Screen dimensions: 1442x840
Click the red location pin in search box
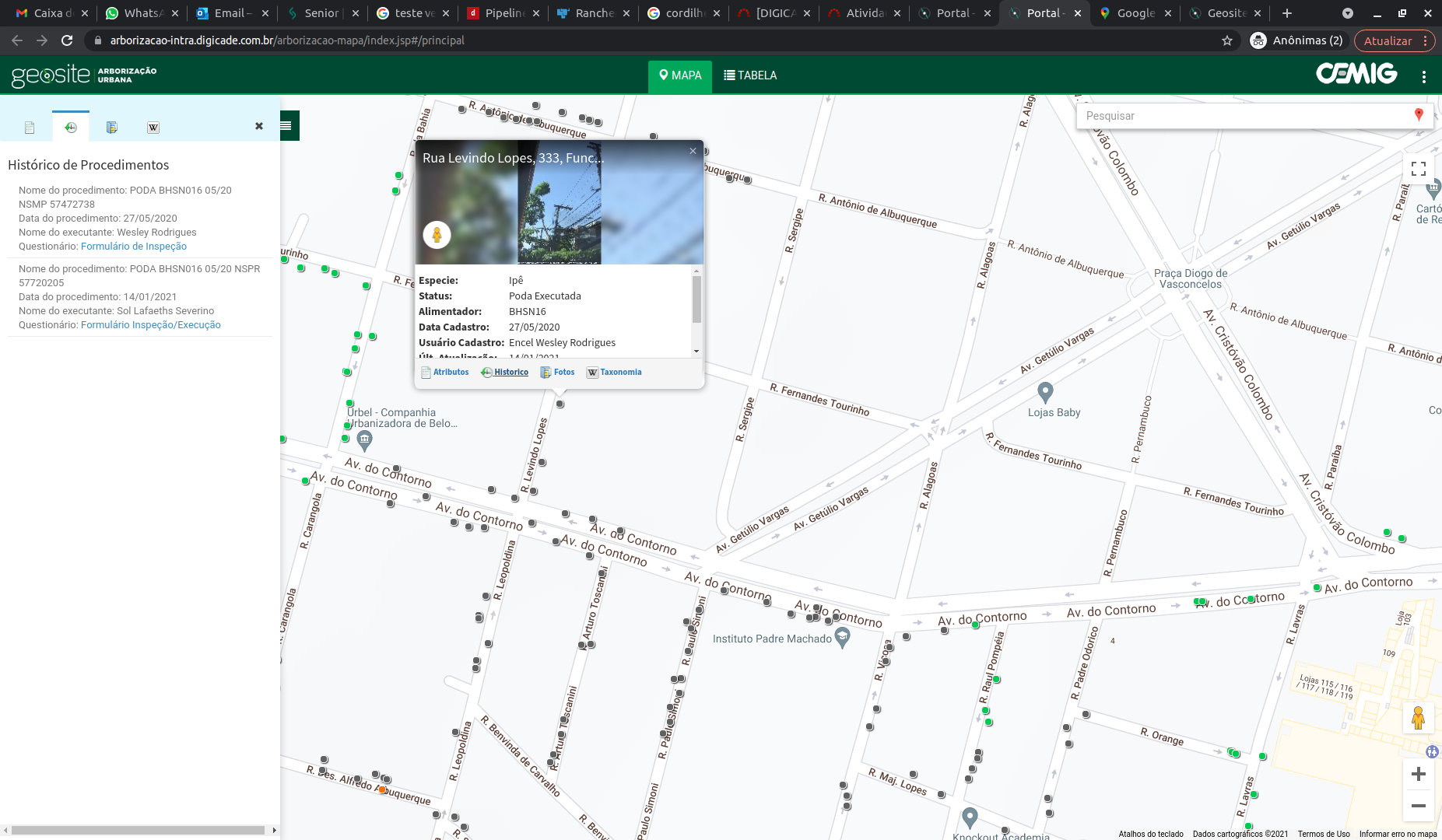[1419, 115]
